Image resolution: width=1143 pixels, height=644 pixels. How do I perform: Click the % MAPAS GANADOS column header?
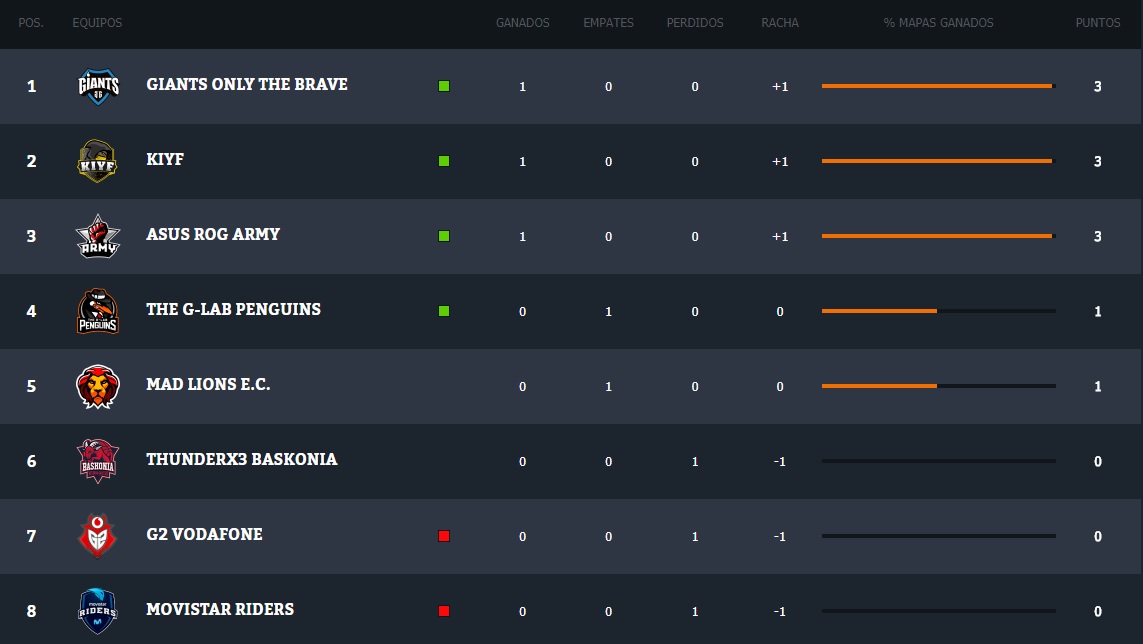pos(938,23)
